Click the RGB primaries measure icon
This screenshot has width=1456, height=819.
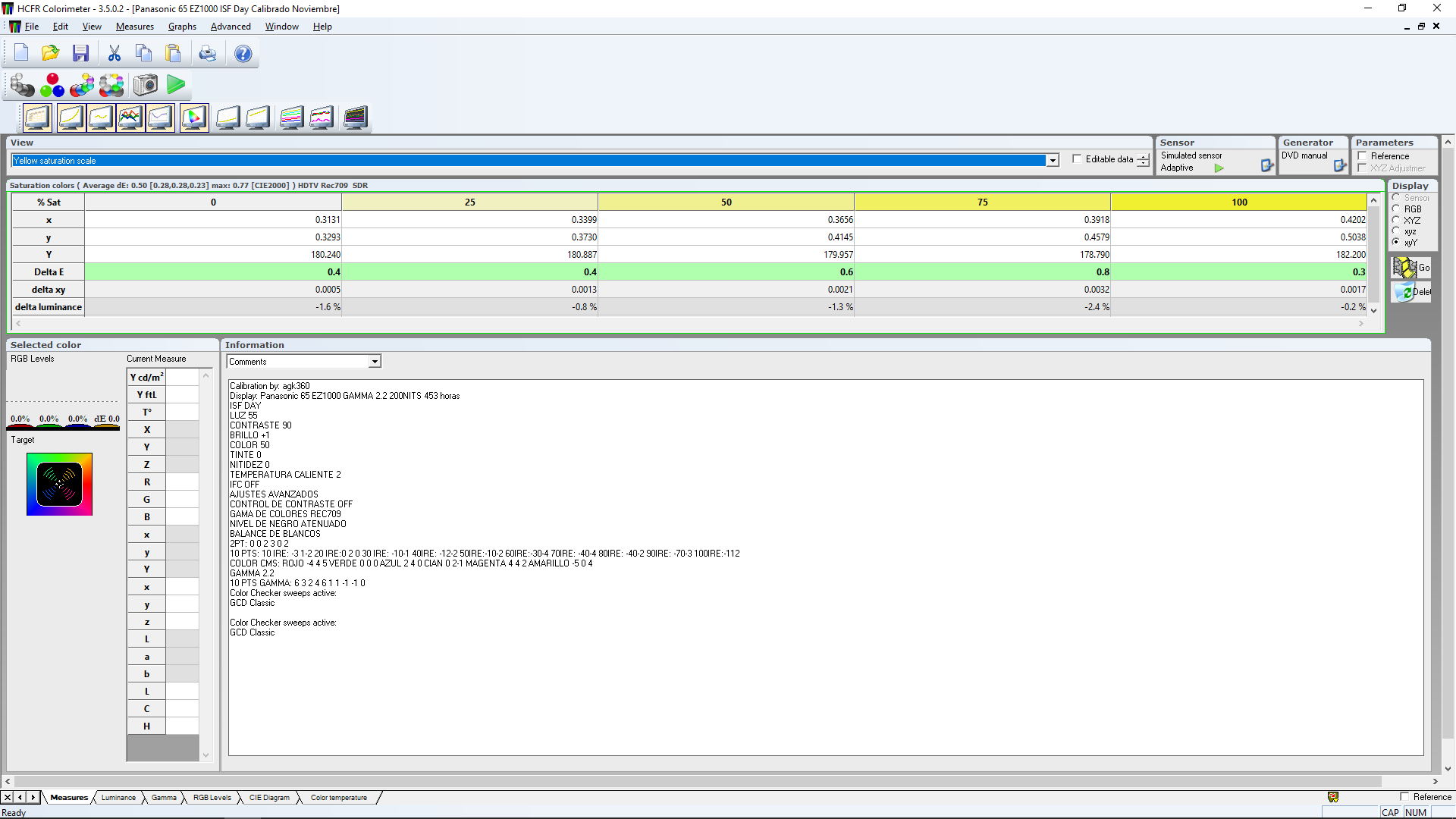[x=52, y=85]
